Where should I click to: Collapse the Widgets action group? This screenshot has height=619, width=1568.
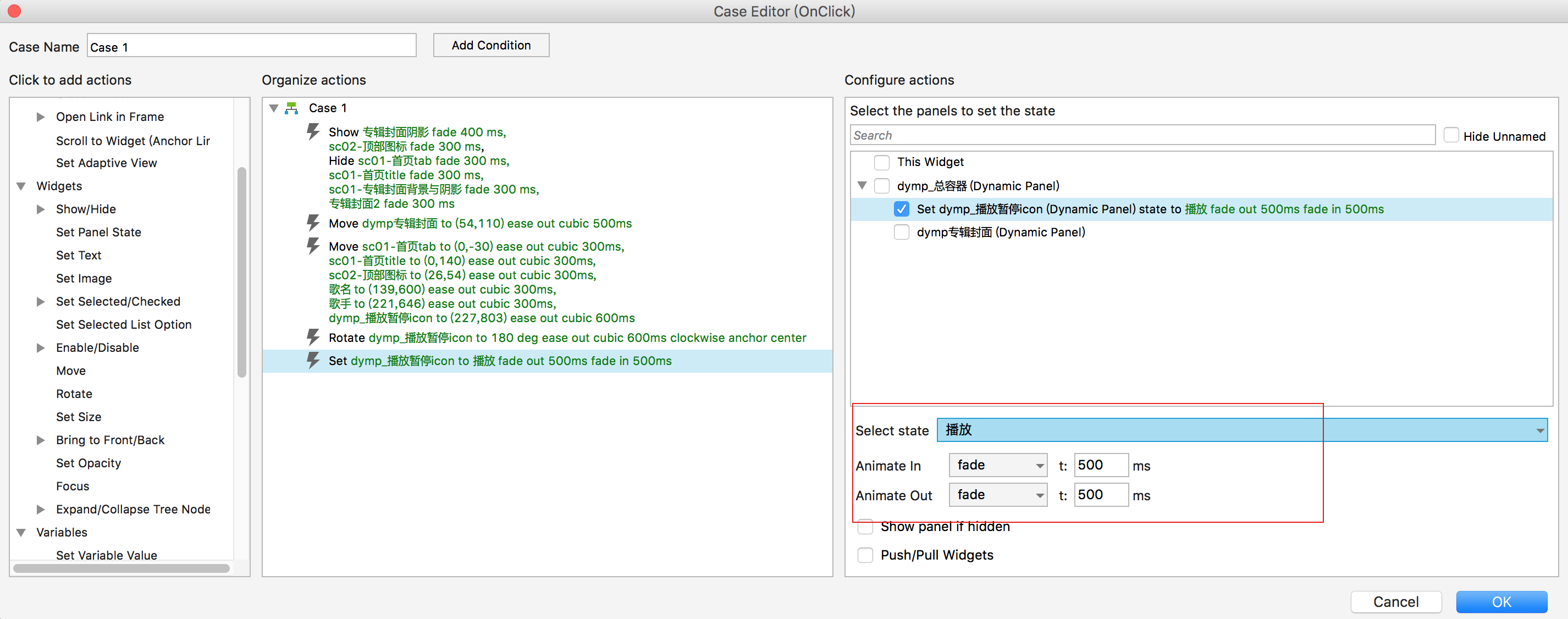pos(21,186)
